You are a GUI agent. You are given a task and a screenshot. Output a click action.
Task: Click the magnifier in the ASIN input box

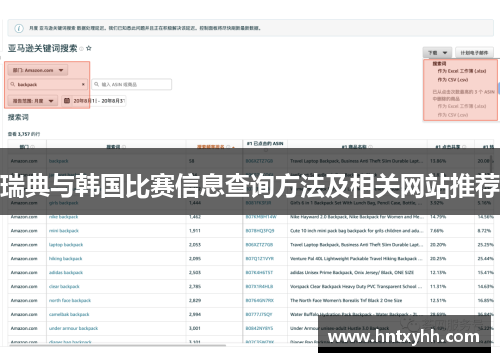point(96,84)
